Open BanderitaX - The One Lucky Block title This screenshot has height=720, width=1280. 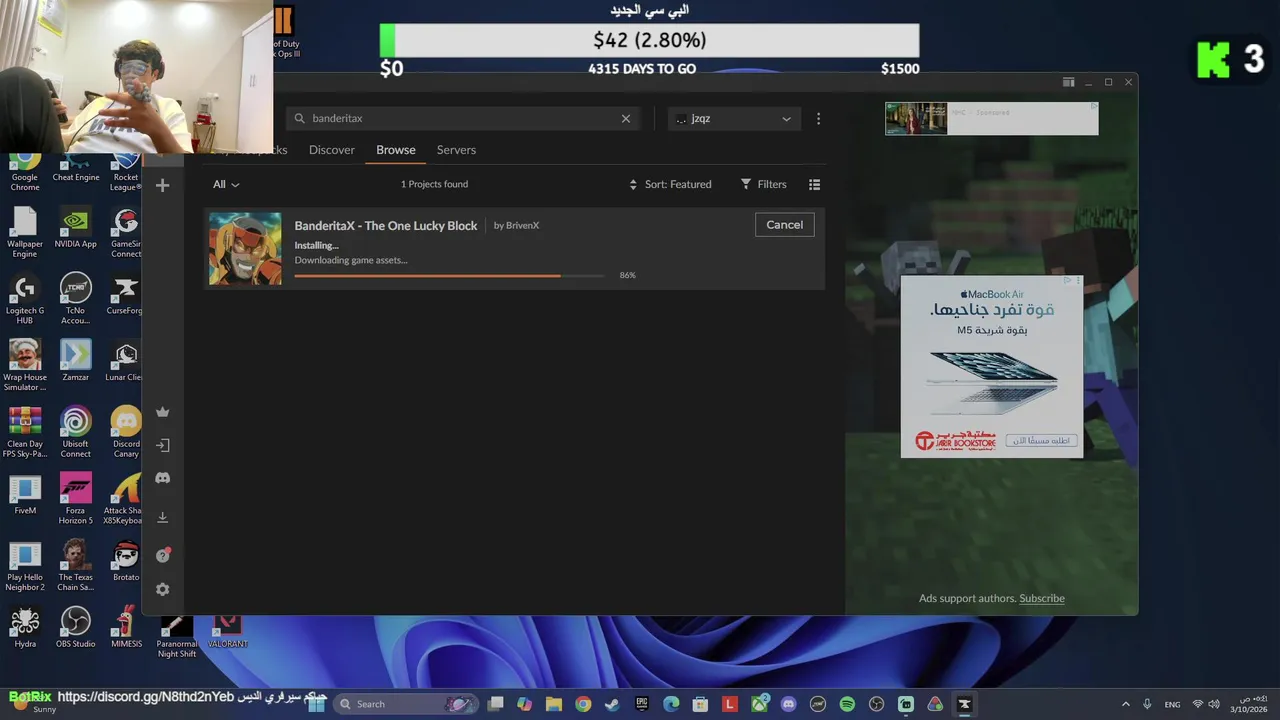(386, 226)
